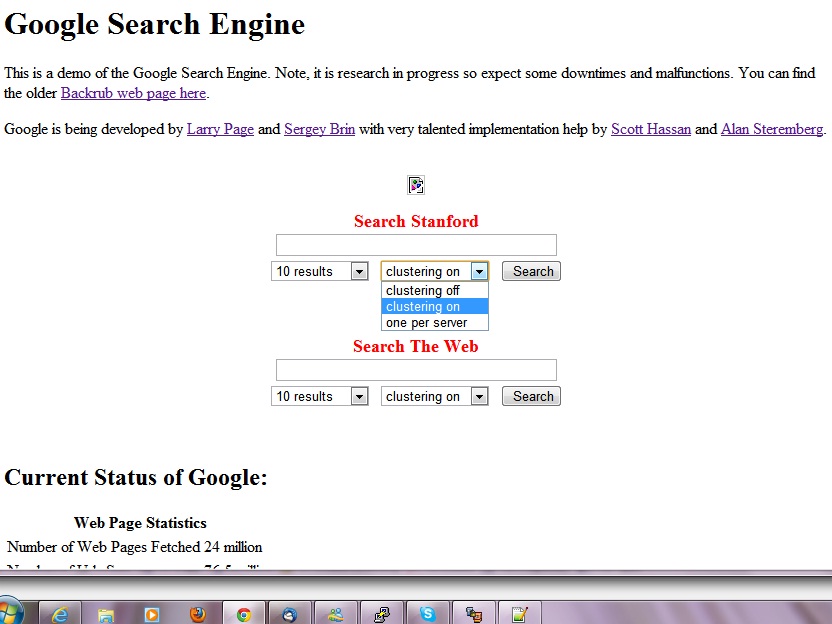This screenshot has width=832, height=624.
Task: Switch to Google Chrome in taskbar
Action: [x=244, y=613]
